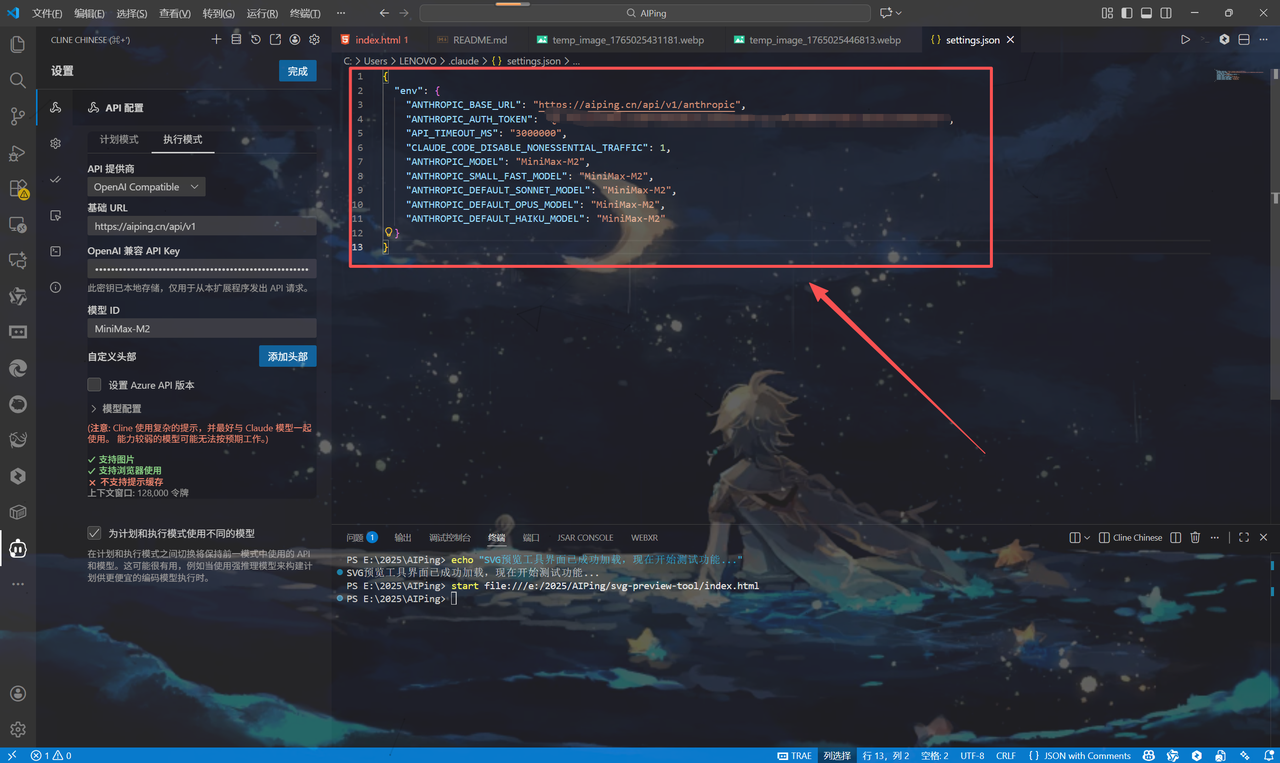Open the Extensions view with warning badge
Screen dimensions: 1280x763
click(x=17, y=188)
